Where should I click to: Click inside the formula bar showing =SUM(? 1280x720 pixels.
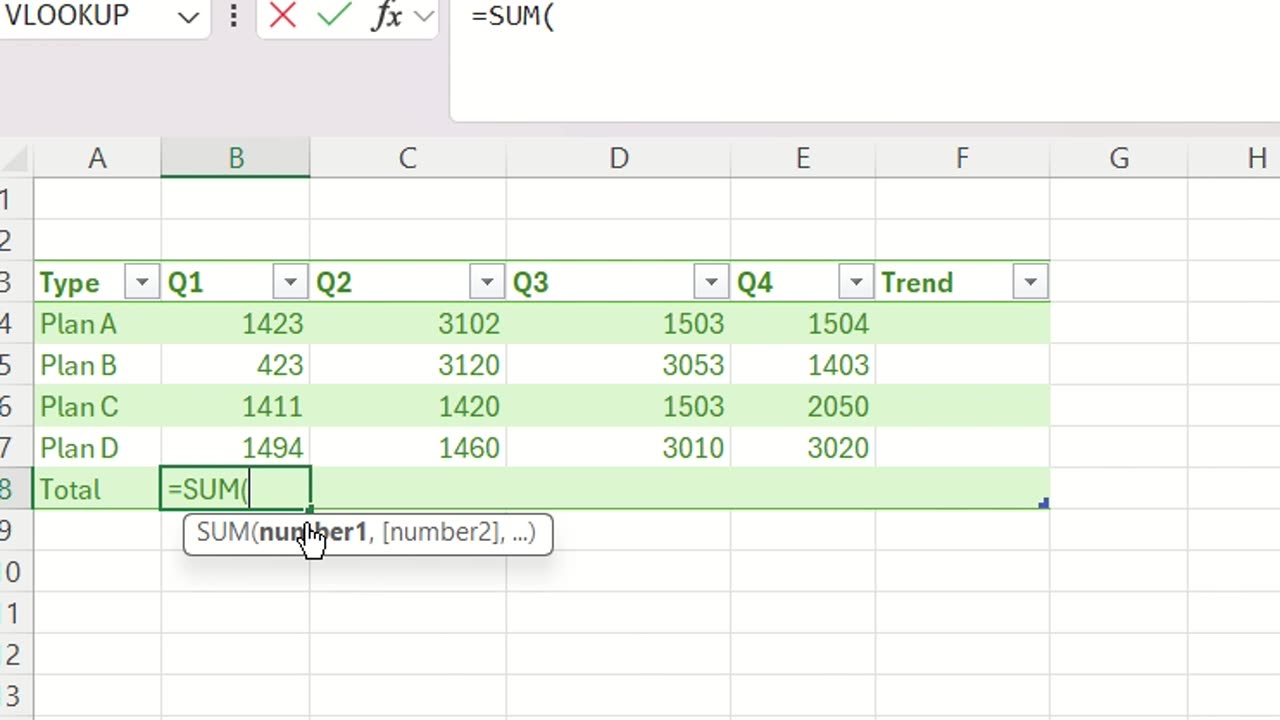pyautogui.click(x=865, y=60)
